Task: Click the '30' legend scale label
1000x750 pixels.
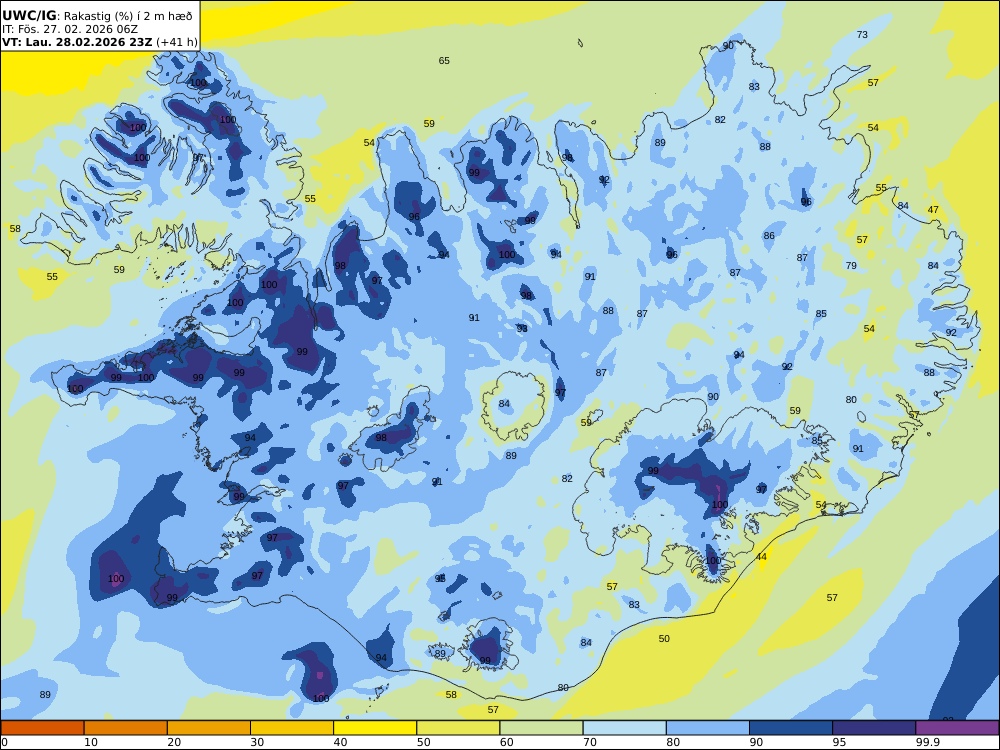Action: point(257,742)
